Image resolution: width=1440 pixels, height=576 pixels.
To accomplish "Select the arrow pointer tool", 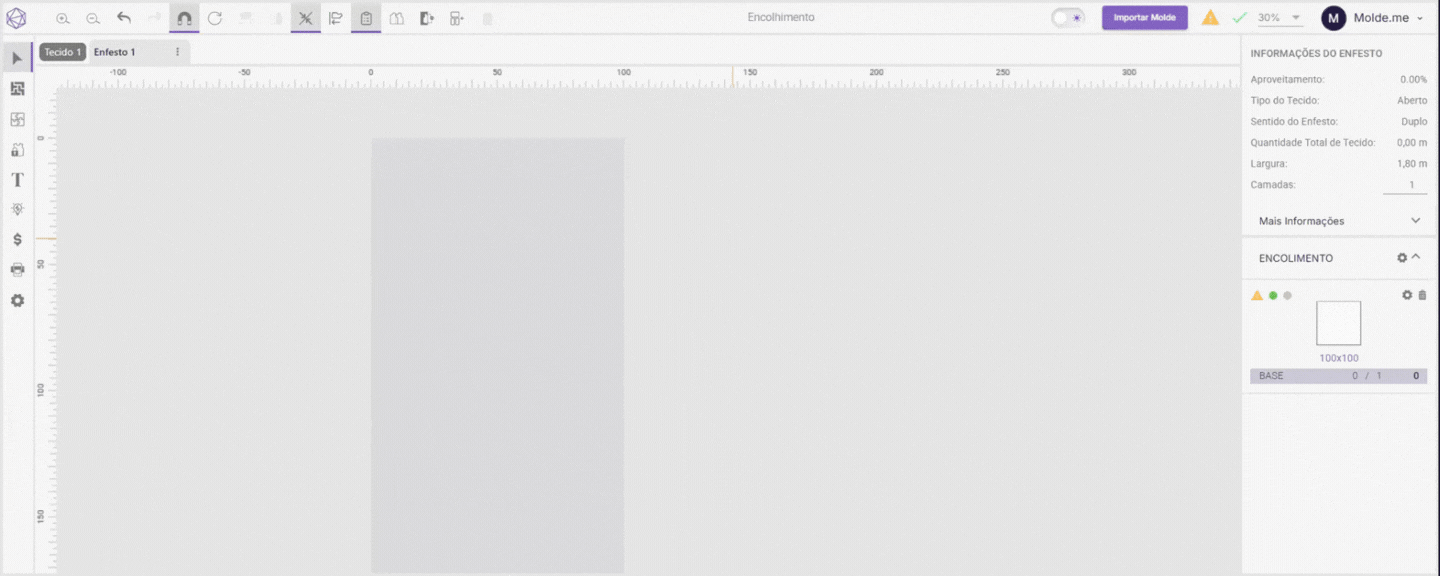I will pos(17,58).
